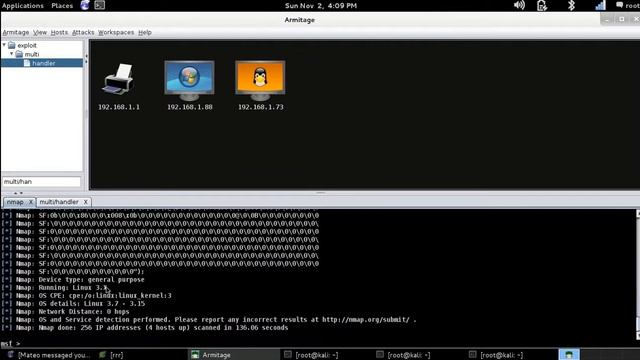Open the root user chat menu
This screenshot has height=360, width=640.
(x=628, y=5)
